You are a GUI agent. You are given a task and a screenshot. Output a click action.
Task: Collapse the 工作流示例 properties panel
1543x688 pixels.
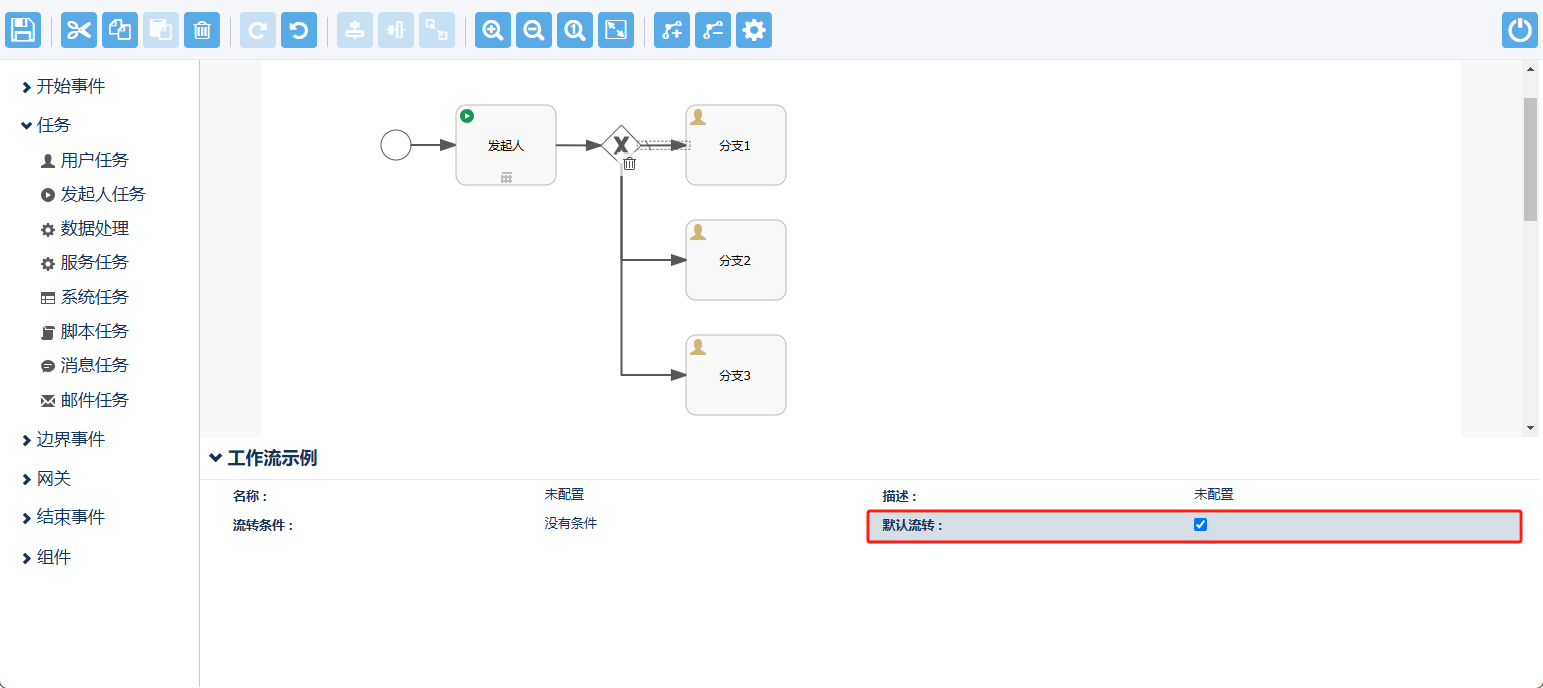point(263,458)
